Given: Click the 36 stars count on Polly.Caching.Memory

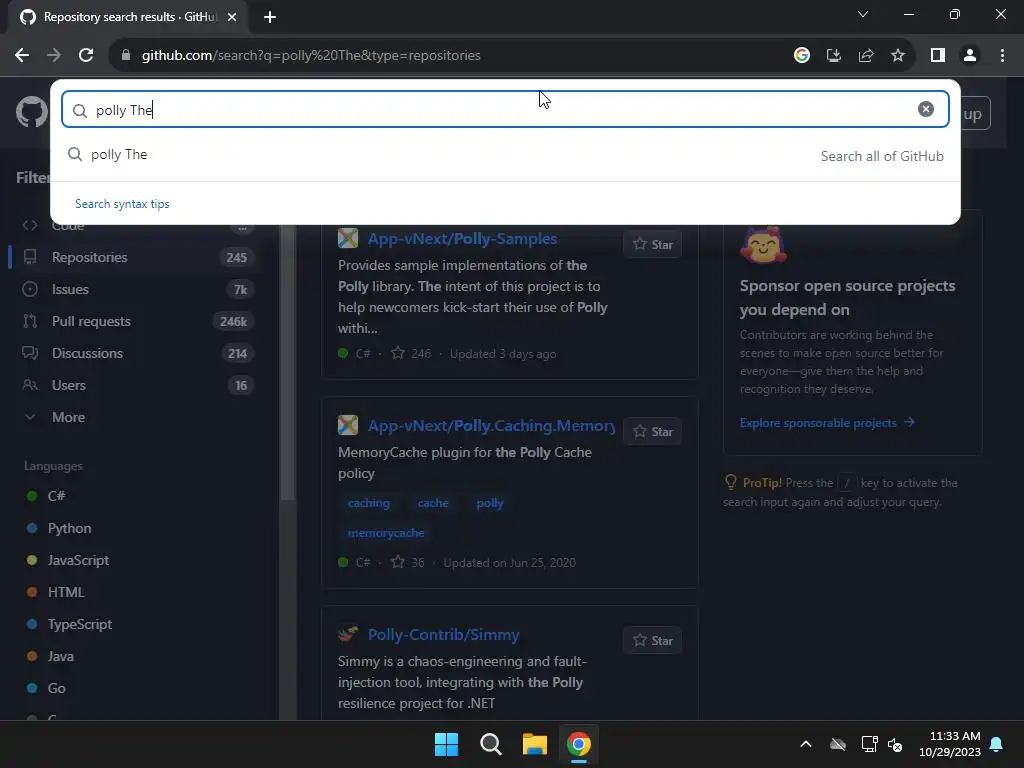Looking at the screenshot, I should pyautogui.click(x=408, y=562).
